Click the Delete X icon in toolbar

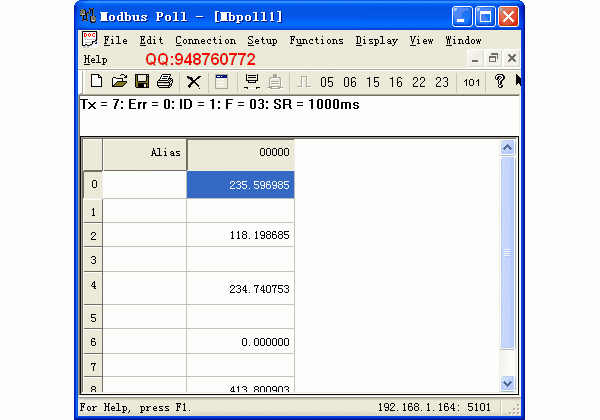[194, 82]
